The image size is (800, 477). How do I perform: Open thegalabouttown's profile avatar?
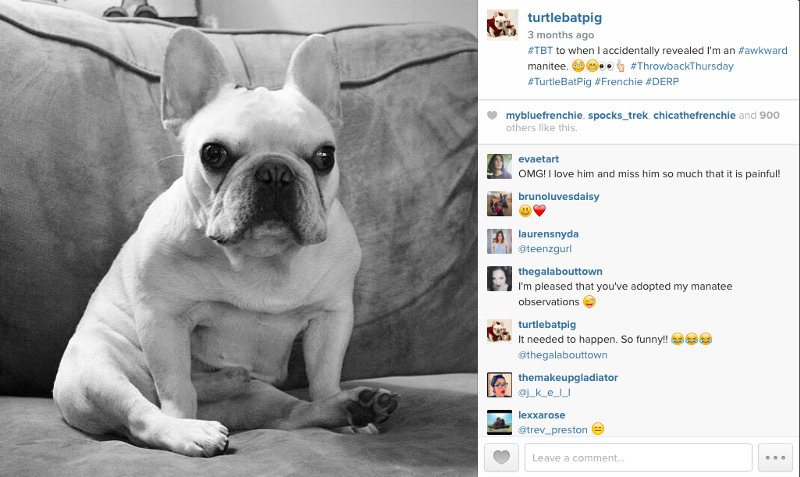pos(499,279)
